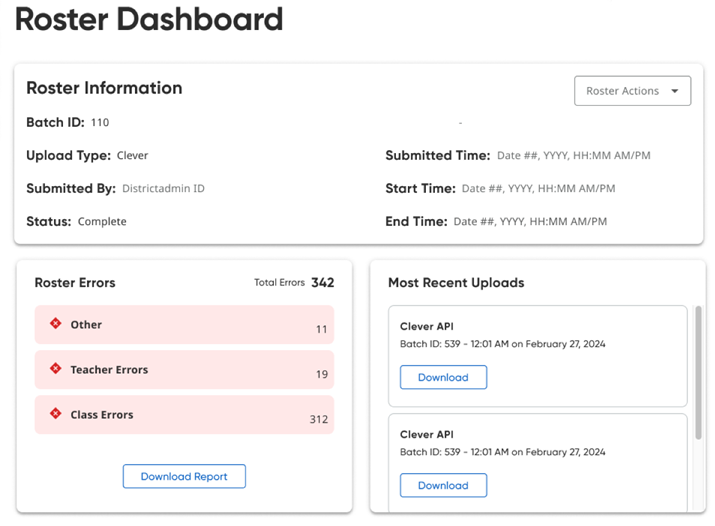This screenshot has height=526, width=715.
Task: Click the Other error count 11
Action: point(321,329)
